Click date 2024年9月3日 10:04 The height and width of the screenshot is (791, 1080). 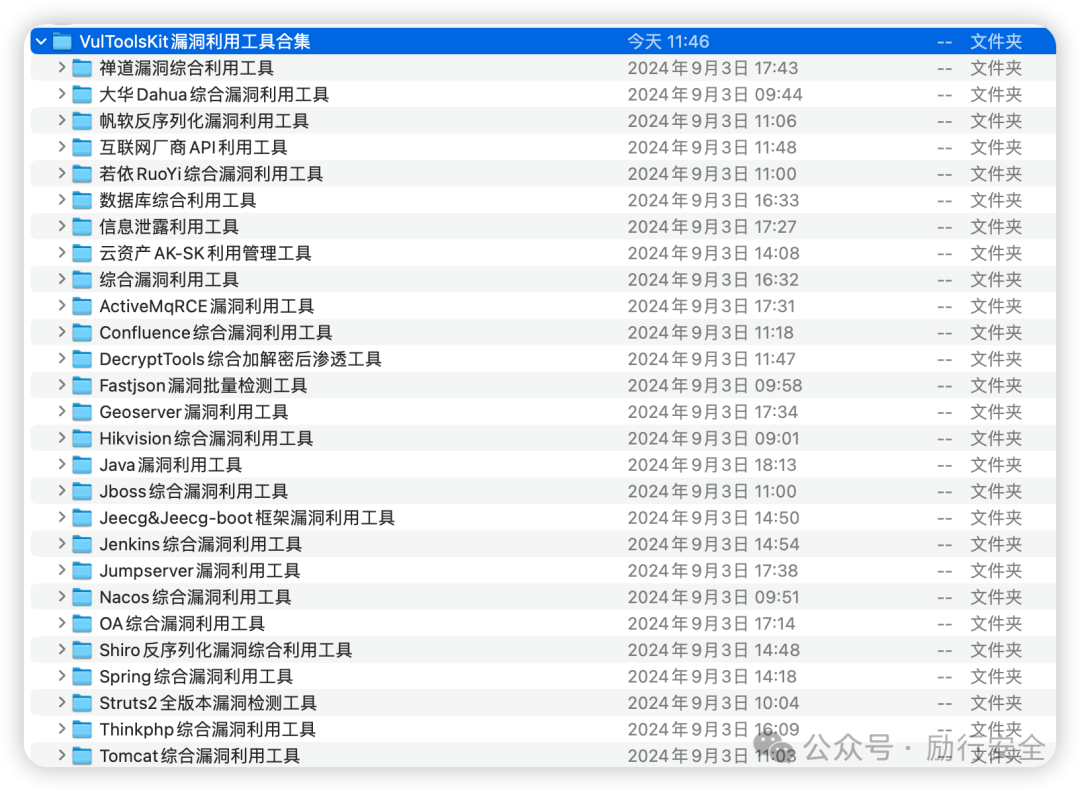[x=714, y=703]
